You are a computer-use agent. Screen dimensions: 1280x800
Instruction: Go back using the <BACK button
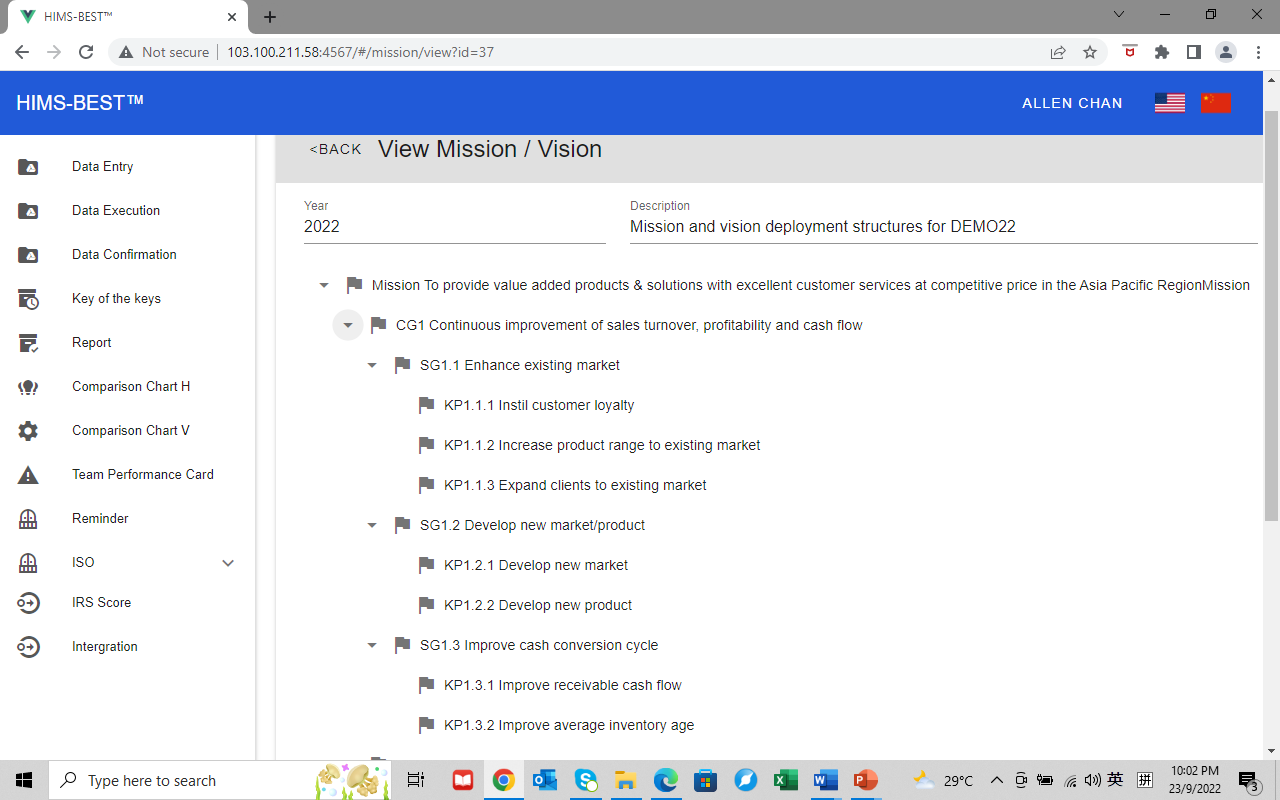coord(336,149)
